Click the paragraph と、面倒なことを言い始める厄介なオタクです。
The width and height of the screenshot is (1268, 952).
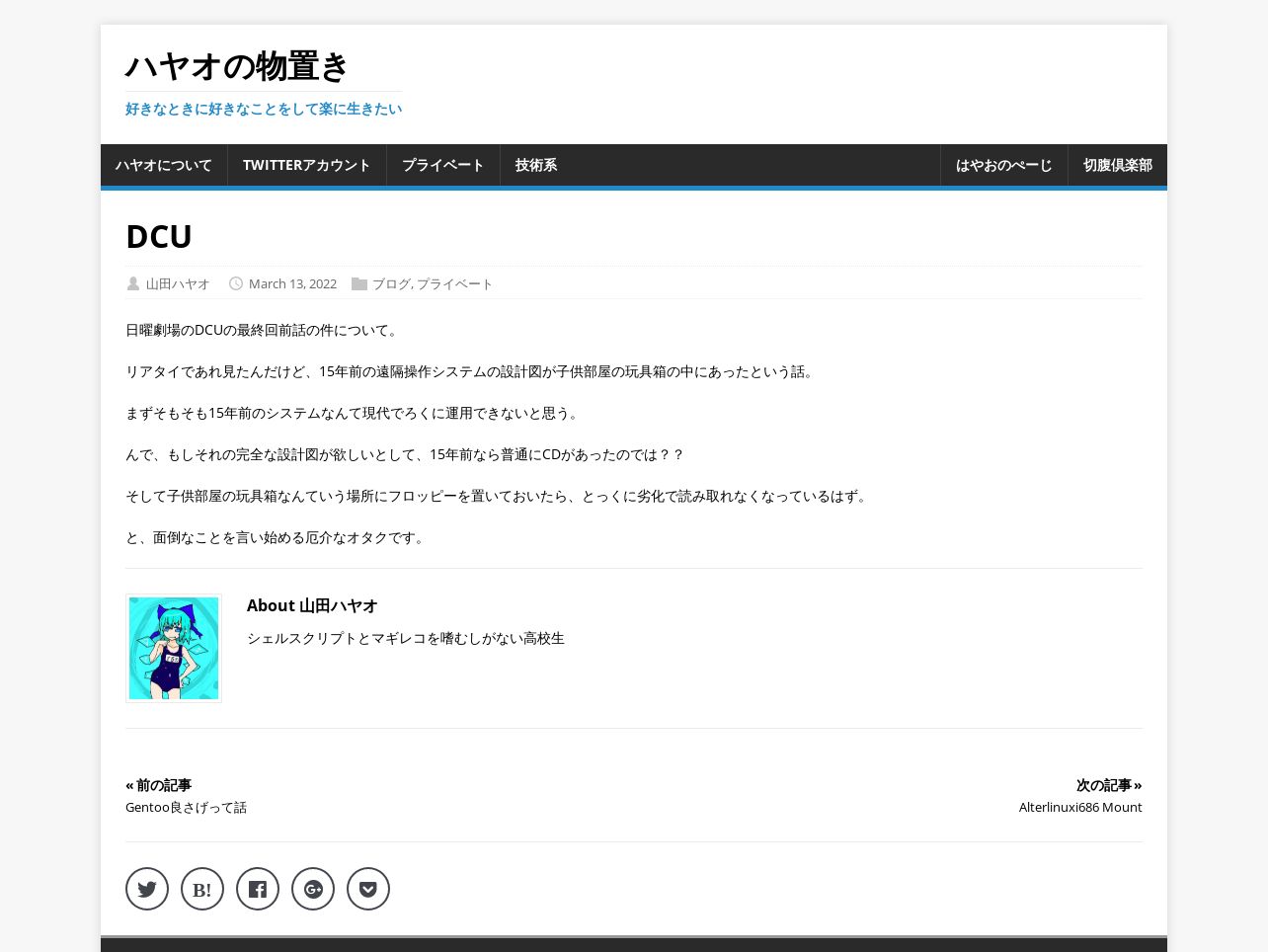(x=277, y=537)
